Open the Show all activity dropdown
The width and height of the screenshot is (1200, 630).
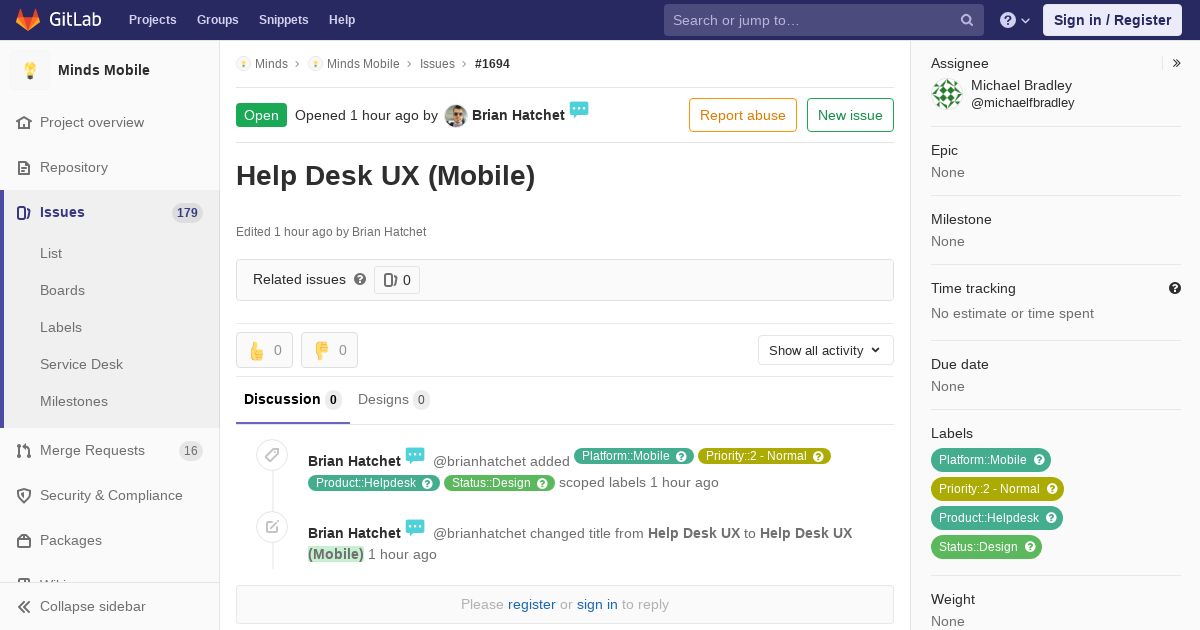825,350
